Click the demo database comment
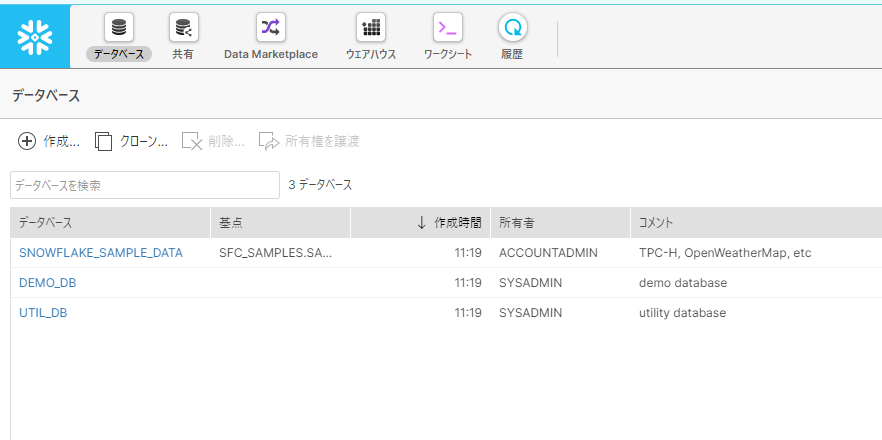882x440 pixels. [683, 282]
